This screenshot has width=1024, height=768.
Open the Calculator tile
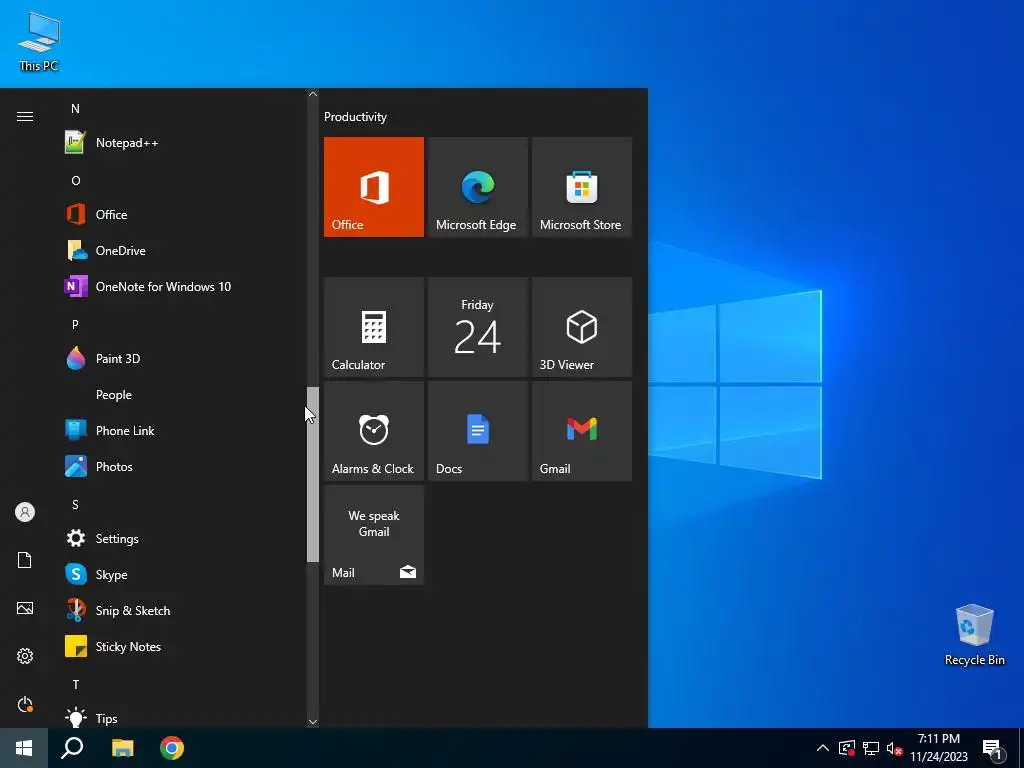click(374, 327)
